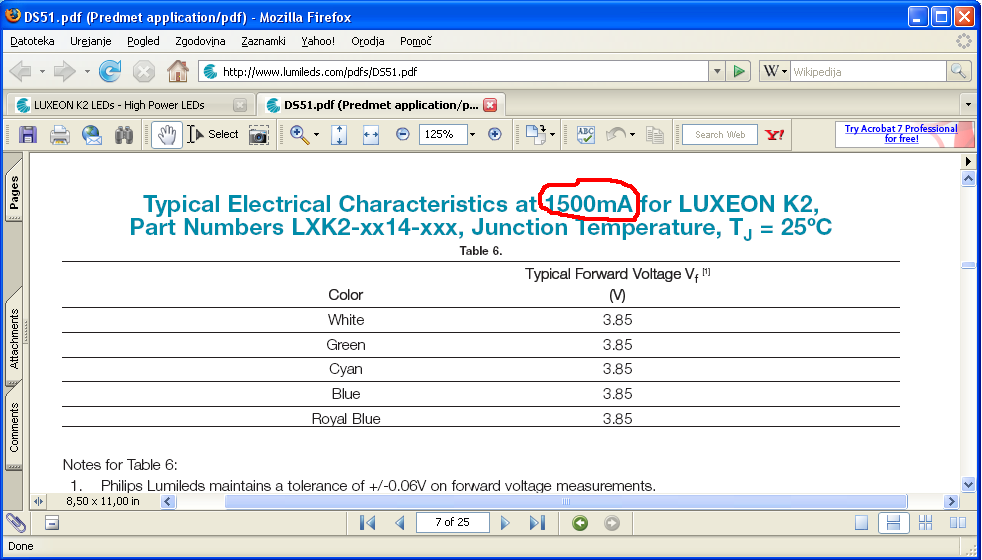
Task: Email the PDF using envelope-globe icon
Action: click(x=92, y=135)
